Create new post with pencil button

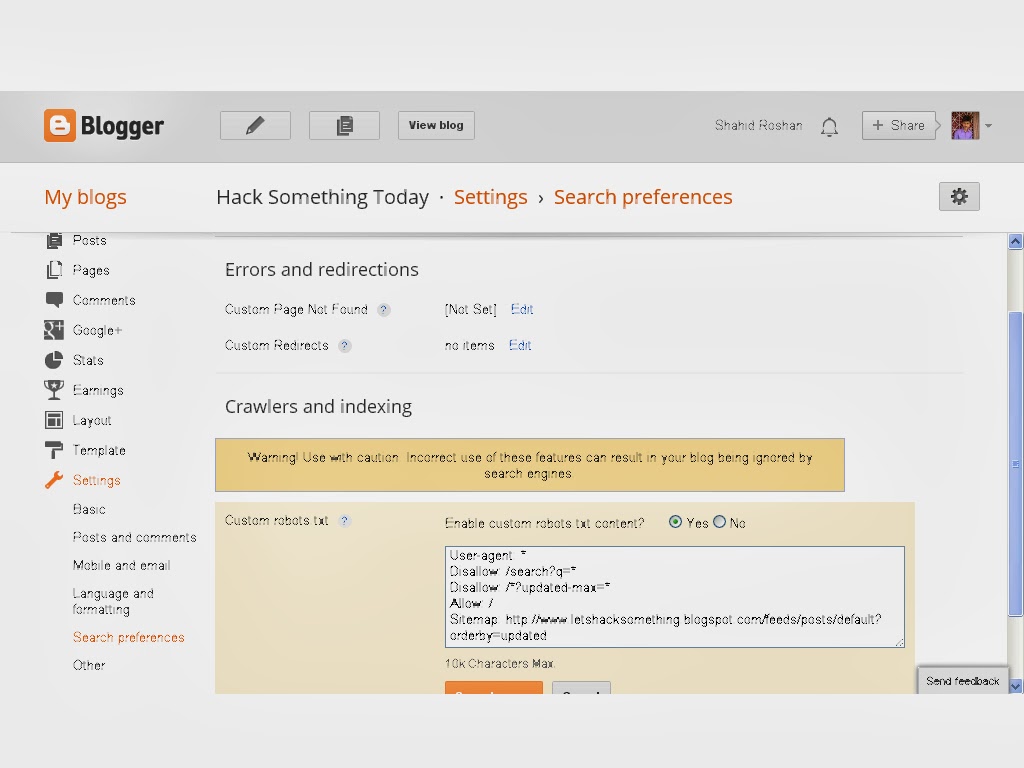pos(255,125)
